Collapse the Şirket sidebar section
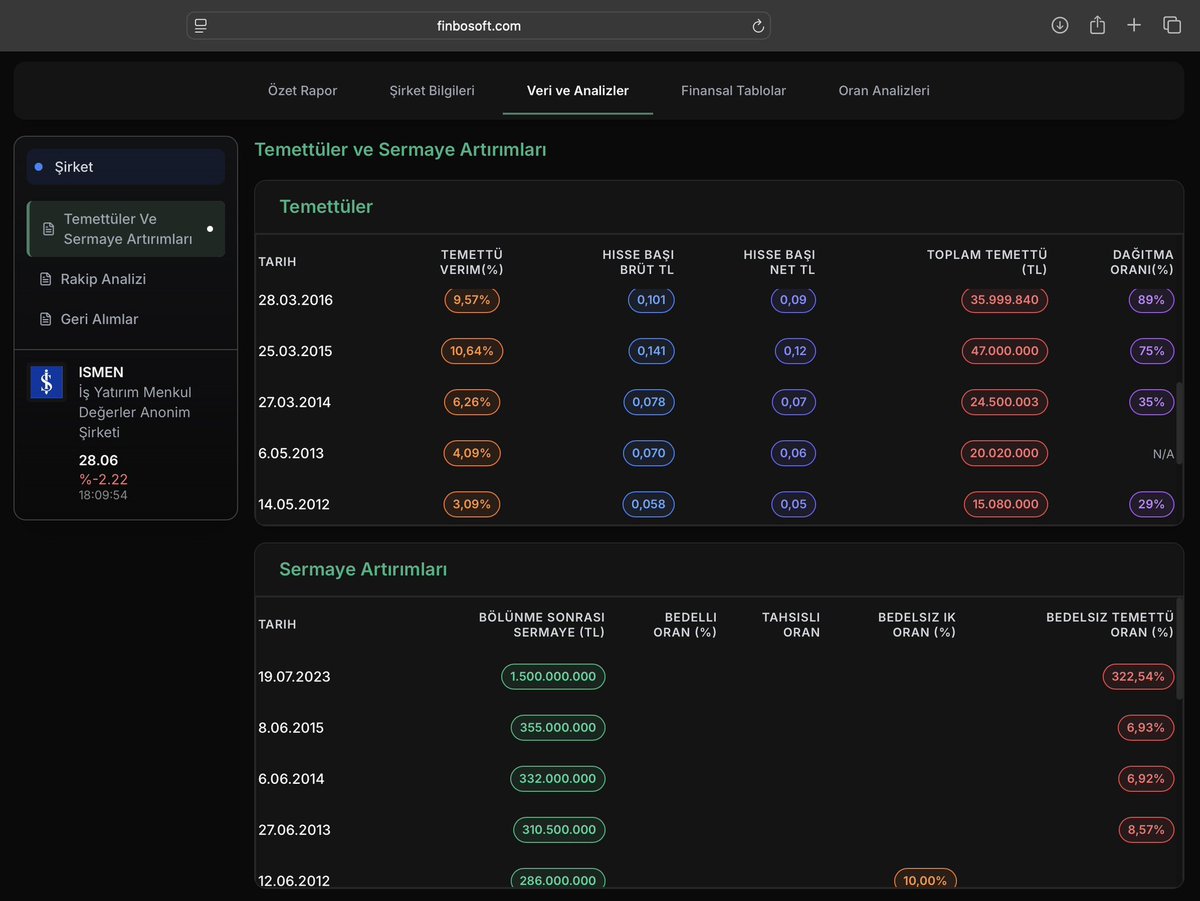Viewport: 1200px width, 901px height. pos(126,167)
